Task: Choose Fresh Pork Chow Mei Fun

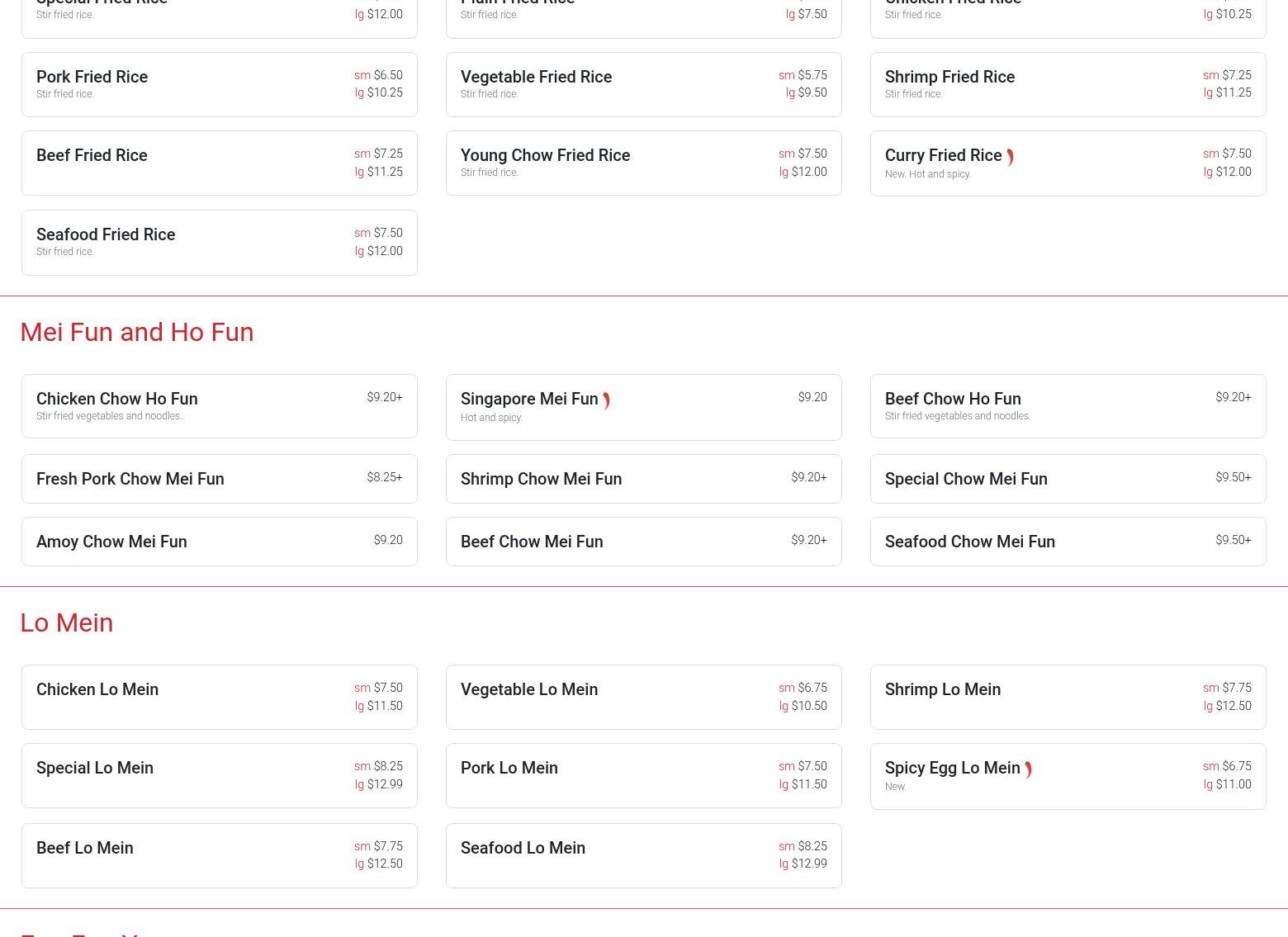Action: [x=130, y=479]
